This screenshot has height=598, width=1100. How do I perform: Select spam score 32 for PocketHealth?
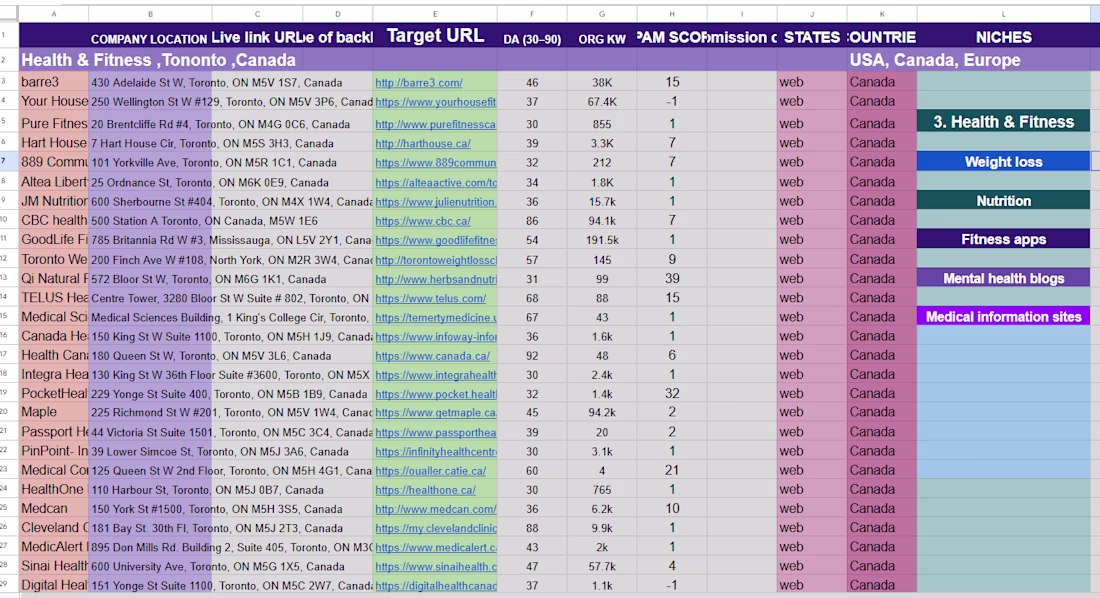click(671, 394)
